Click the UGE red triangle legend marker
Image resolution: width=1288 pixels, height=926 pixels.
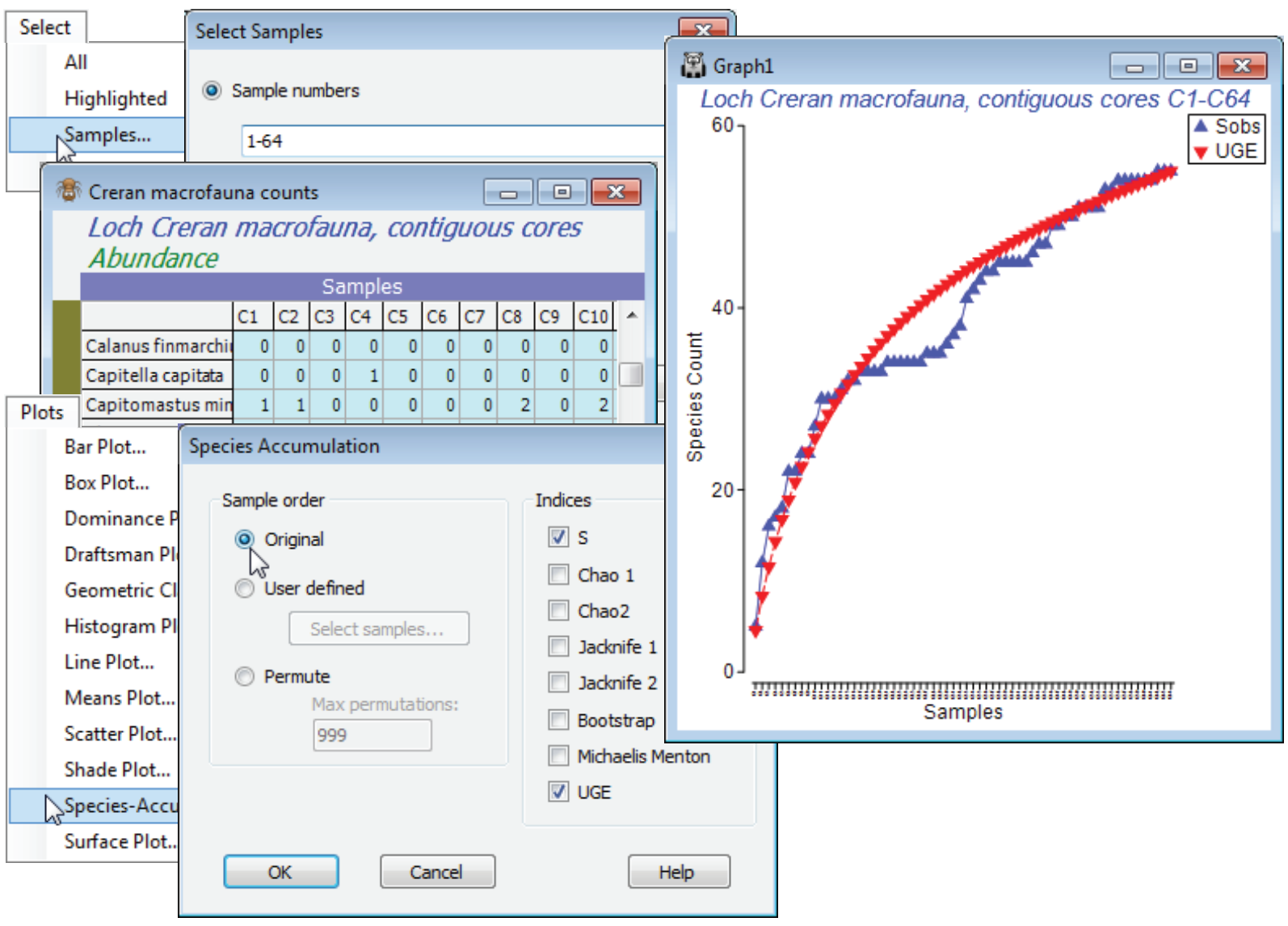[1201, 152]
